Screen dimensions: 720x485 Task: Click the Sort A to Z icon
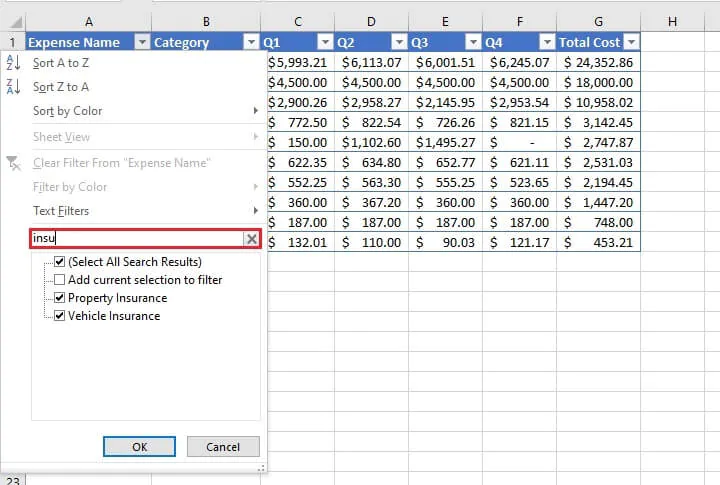tap(13, 62)
